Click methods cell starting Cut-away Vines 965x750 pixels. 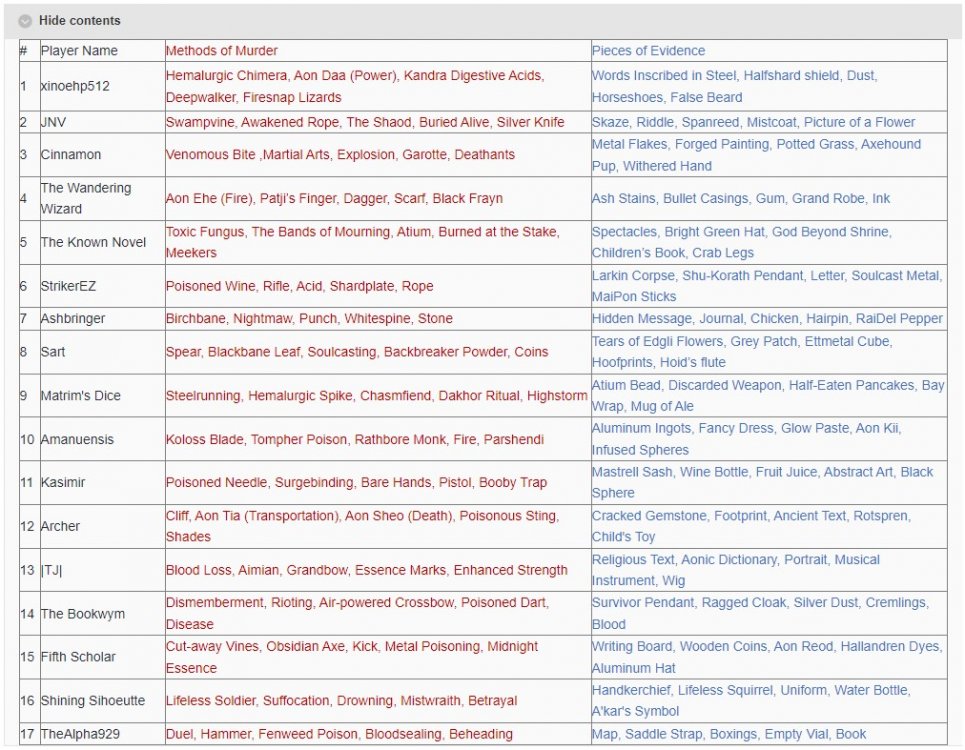pos(378,656)
